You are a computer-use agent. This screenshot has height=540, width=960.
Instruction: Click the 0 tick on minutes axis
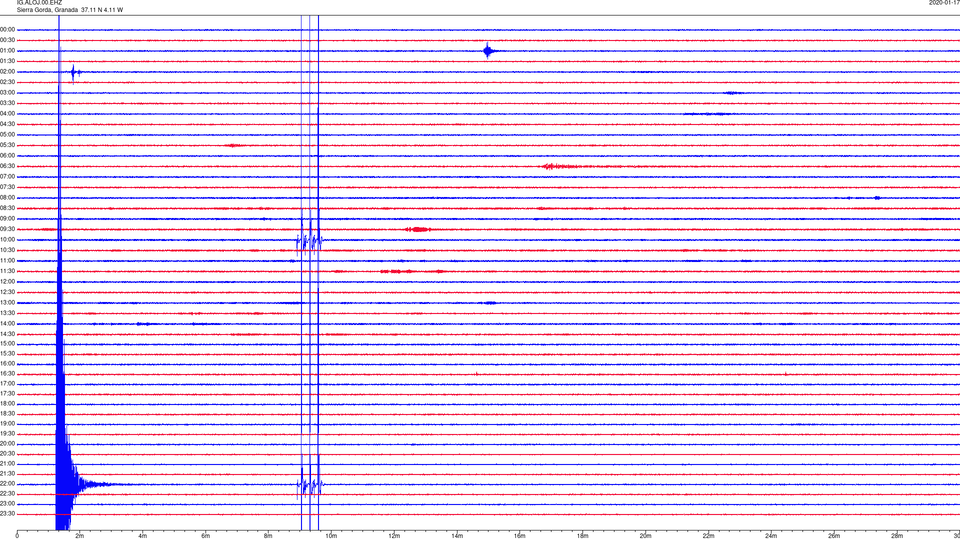click(x=17, y=536)
